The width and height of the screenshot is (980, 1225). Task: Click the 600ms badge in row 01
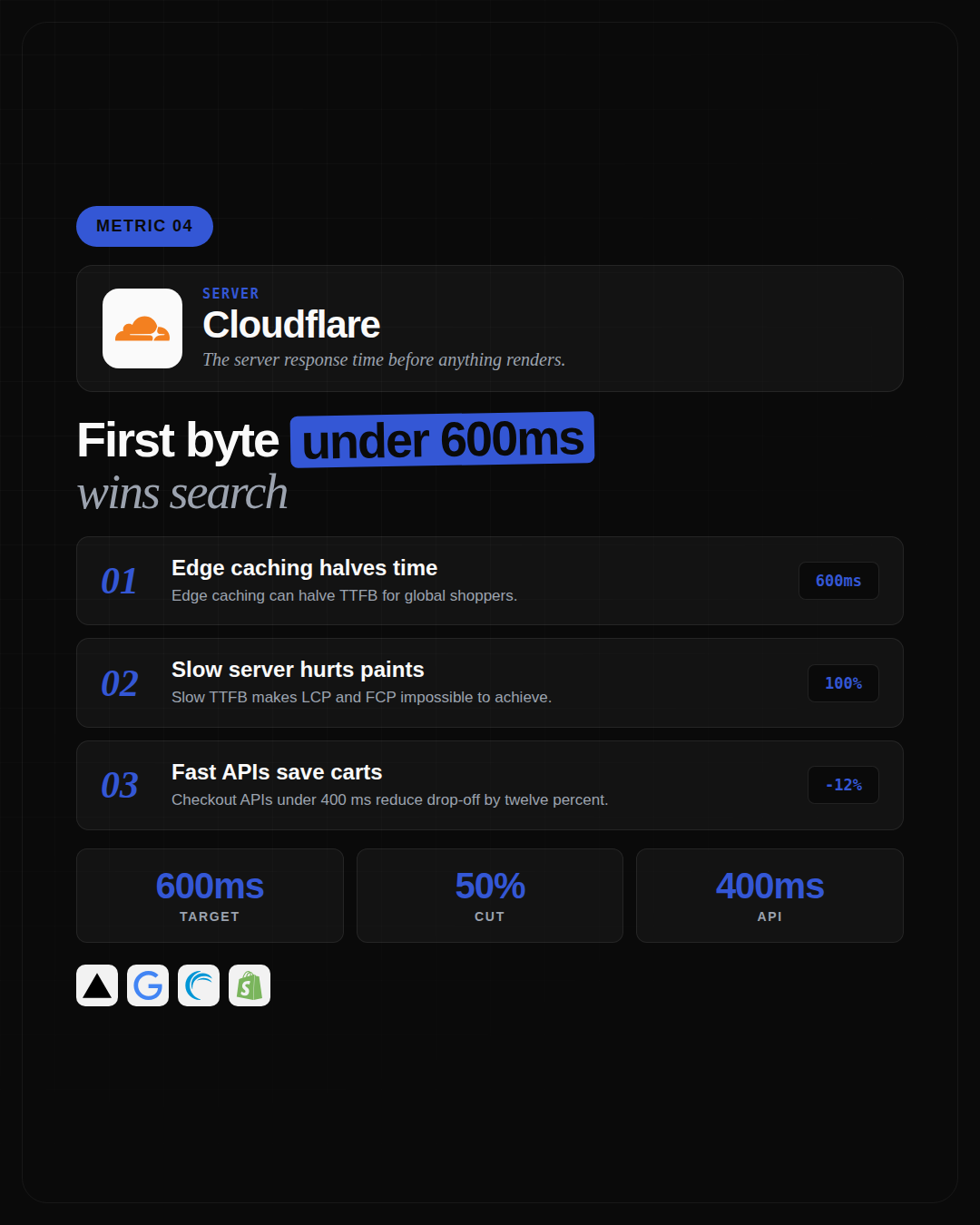pos(838,581)
